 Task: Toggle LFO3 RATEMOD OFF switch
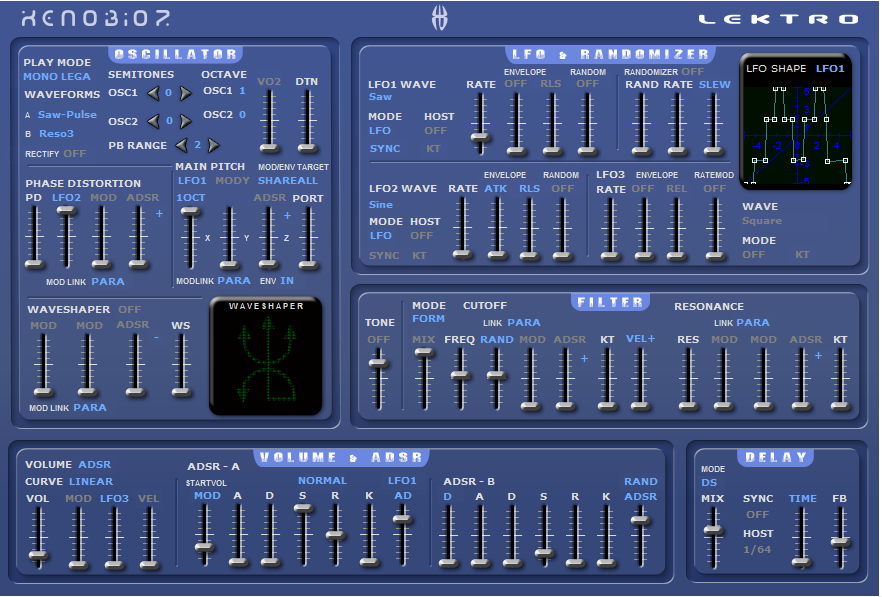714,188
